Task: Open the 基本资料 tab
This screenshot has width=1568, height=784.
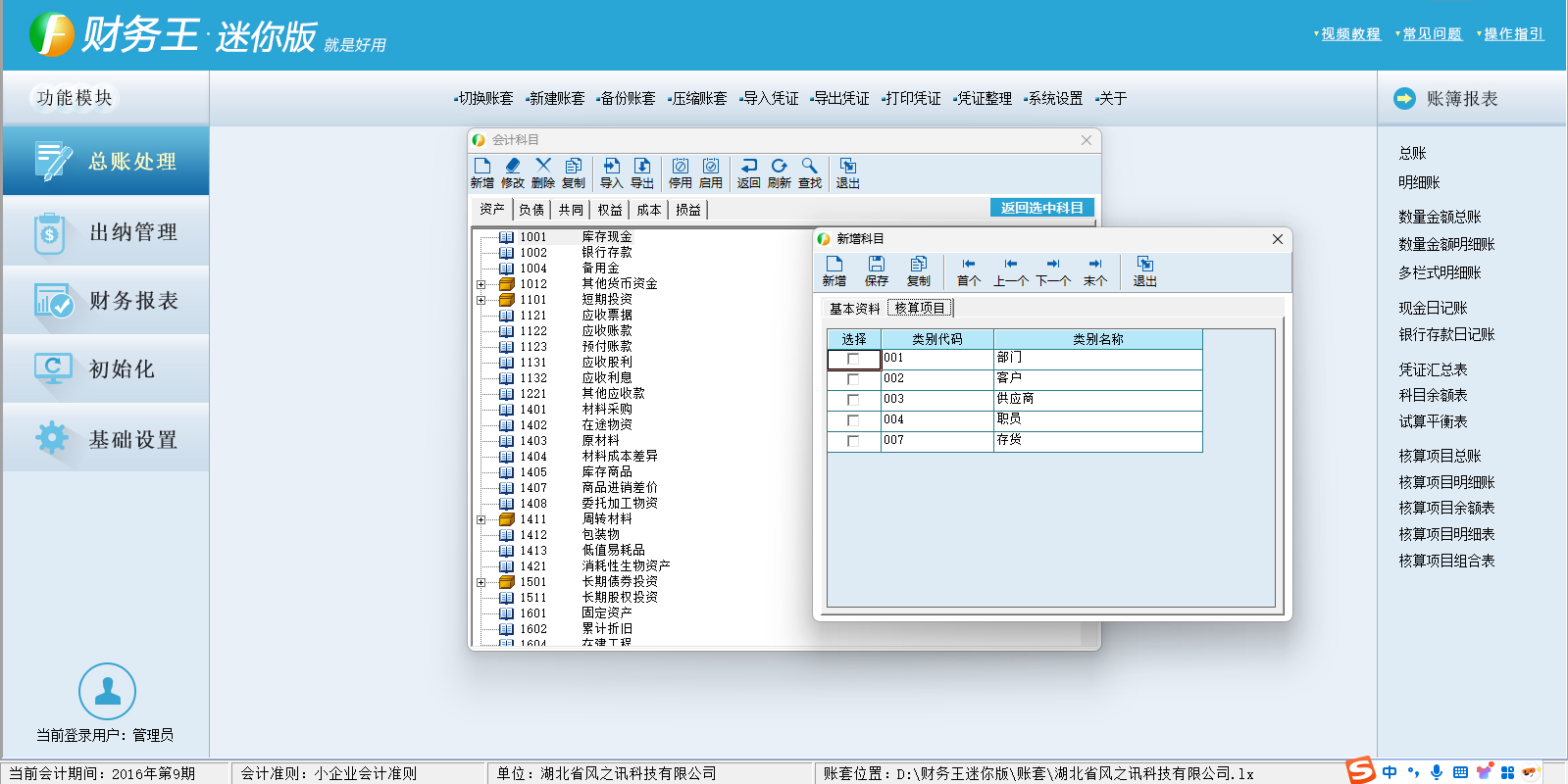Action: point(855,309)
